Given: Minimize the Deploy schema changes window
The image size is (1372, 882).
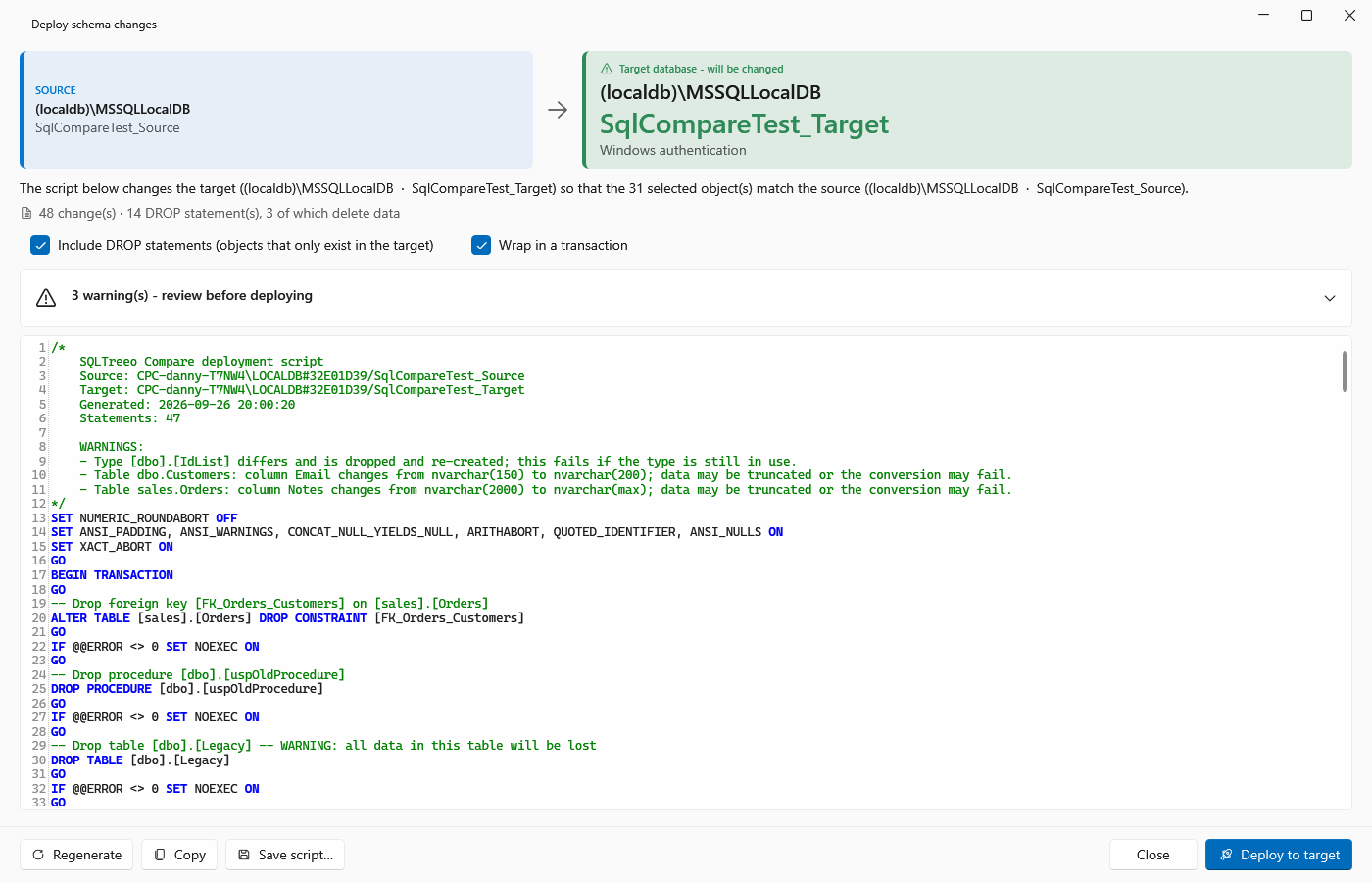Looking at the screenshot, I should [1263, 15].
